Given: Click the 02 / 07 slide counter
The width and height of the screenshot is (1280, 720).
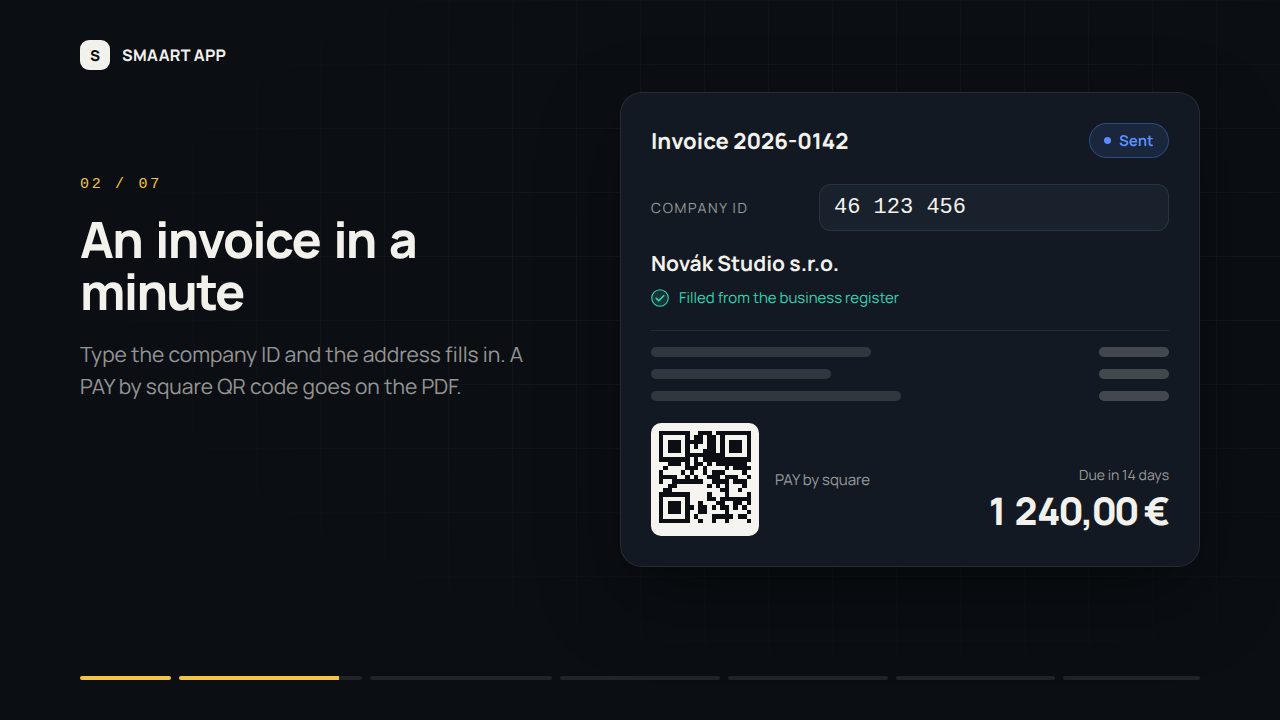Looking at the screenshot, I should (x=120, y=183).
